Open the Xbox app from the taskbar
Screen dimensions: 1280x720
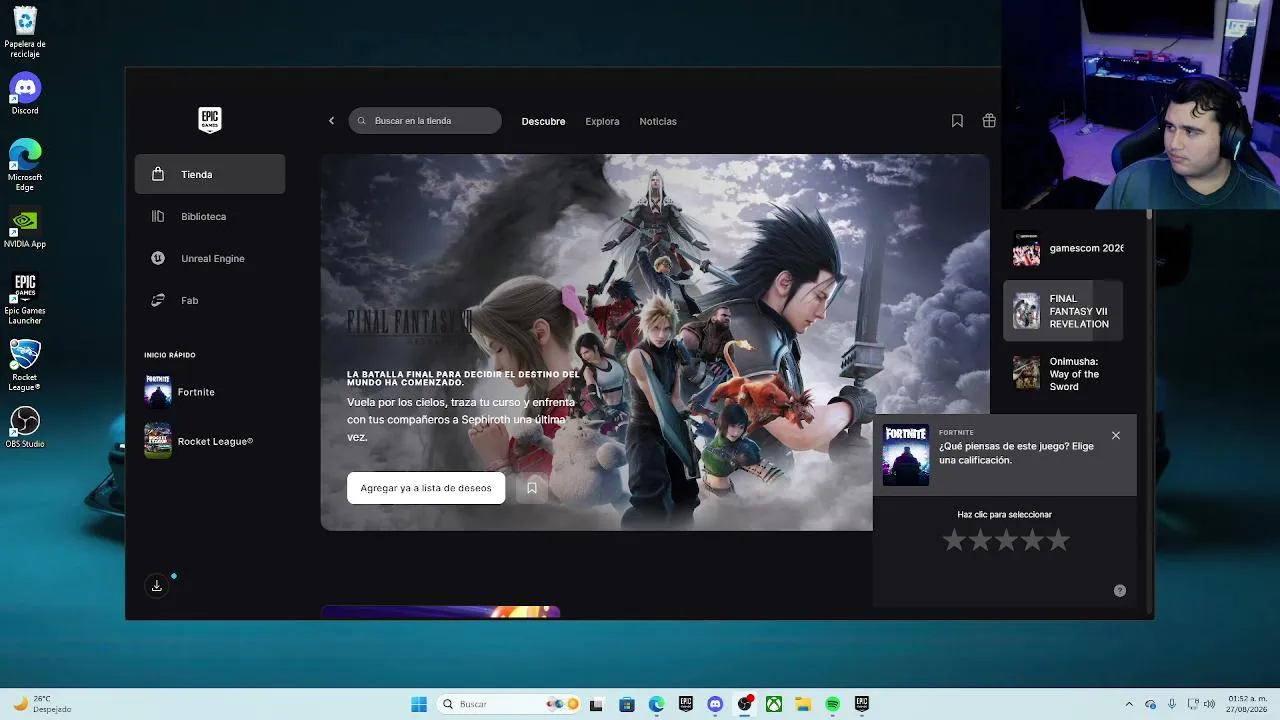tap(774, 704)
